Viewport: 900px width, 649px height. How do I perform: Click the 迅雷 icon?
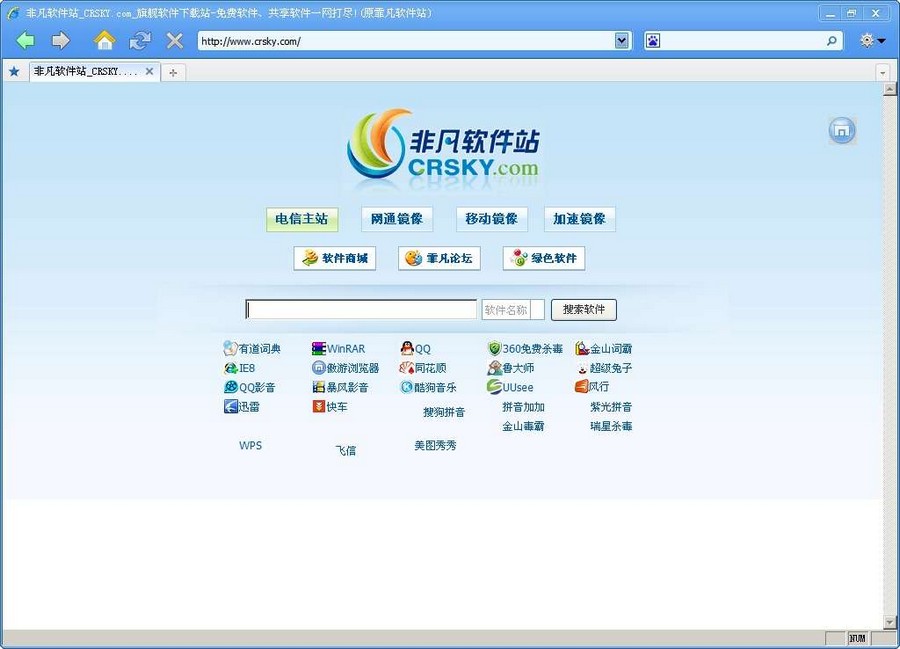coord(231,407)
